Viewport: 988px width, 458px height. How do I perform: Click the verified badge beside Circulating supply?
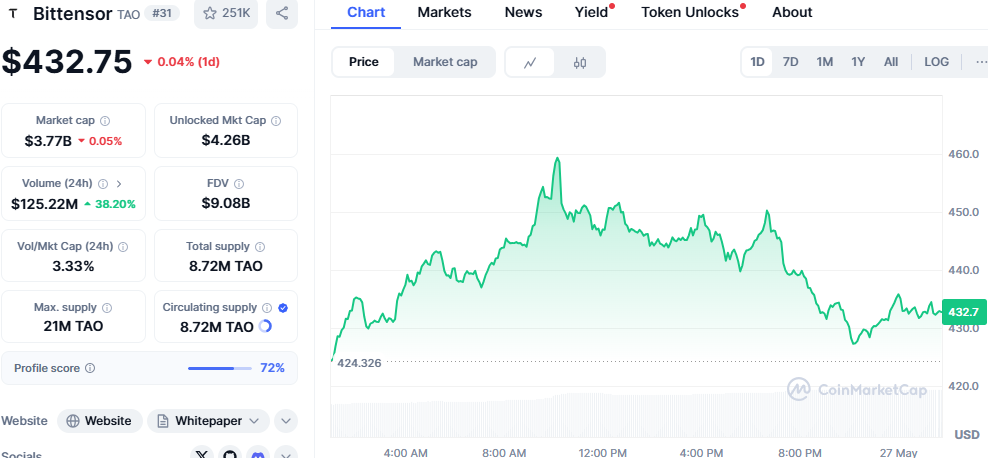point(284,307)
